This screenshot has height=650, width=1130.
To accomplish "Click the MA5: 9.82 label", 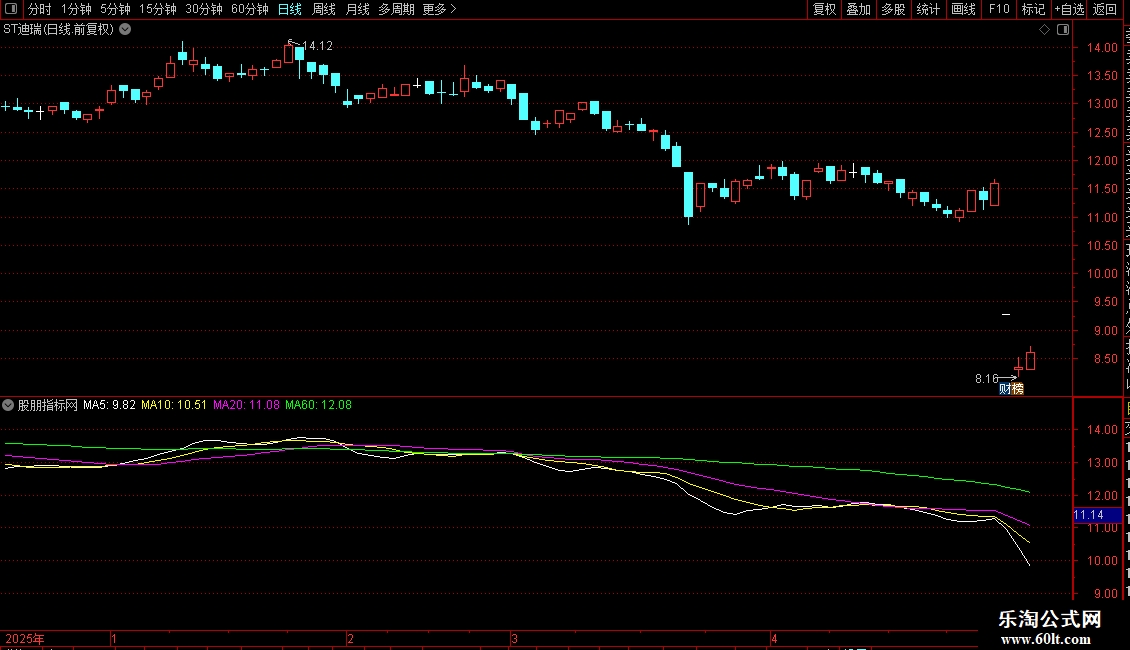I will point(110,405).
